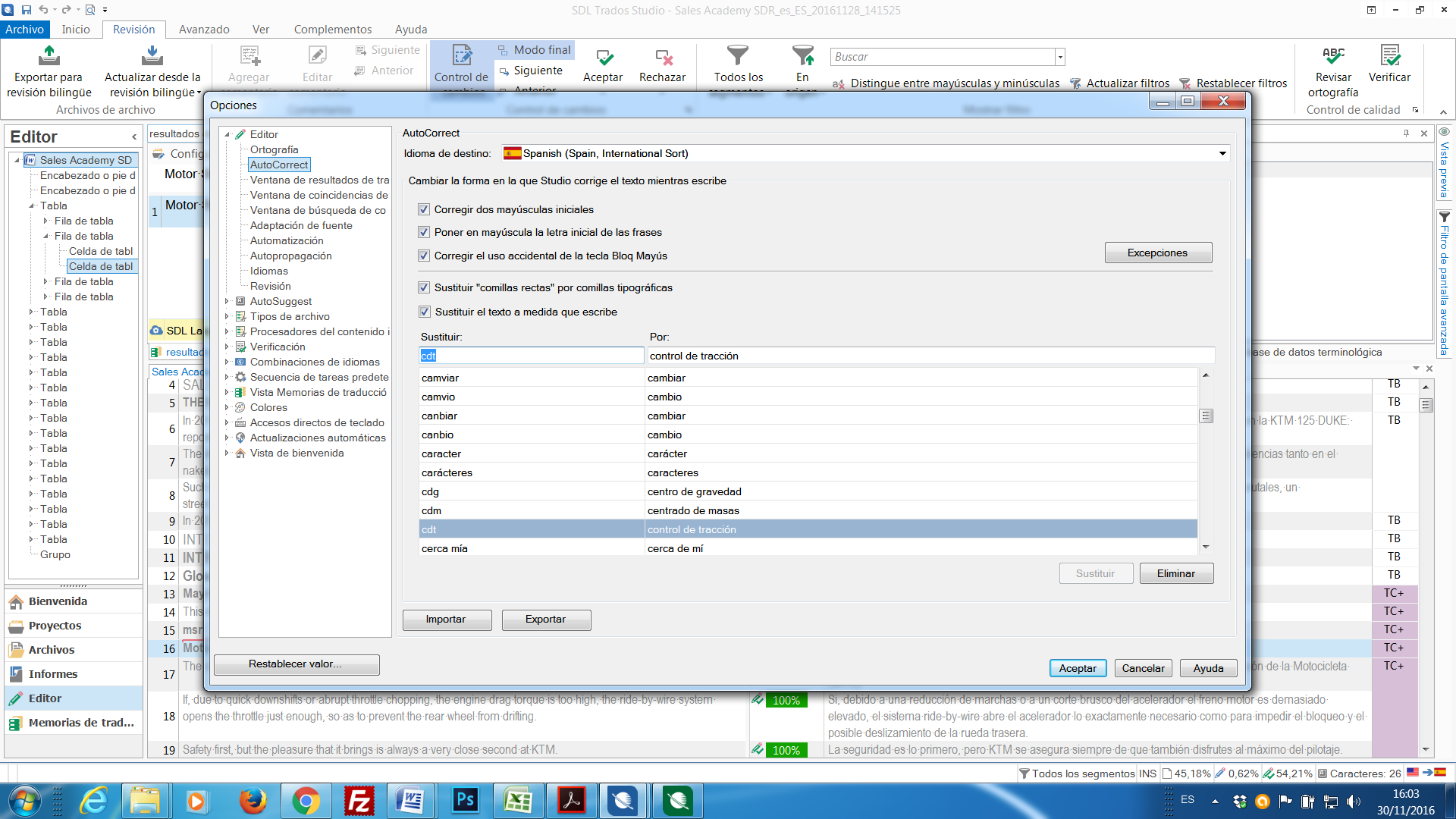
Task: Uncheck Poner en mayúscula la letra inicial
Action: coord(424,232)
